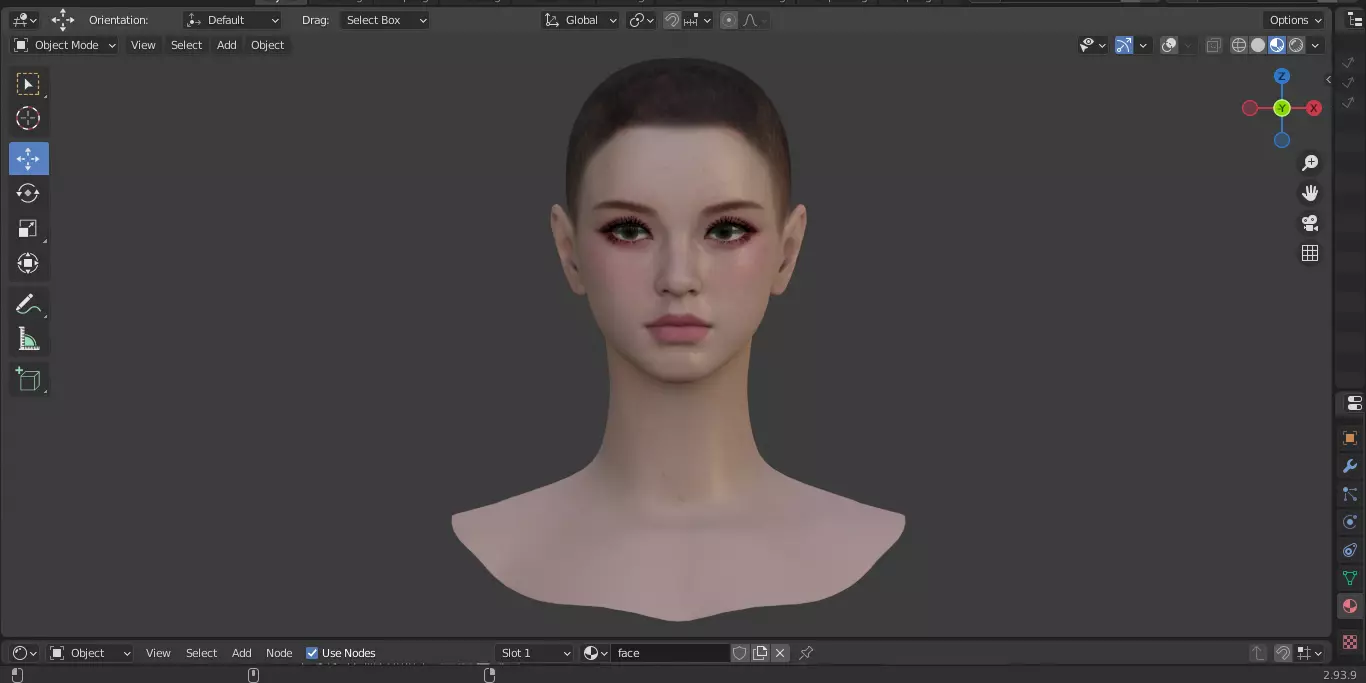Open the Modifier properties wrench tab

[1350, 466]
